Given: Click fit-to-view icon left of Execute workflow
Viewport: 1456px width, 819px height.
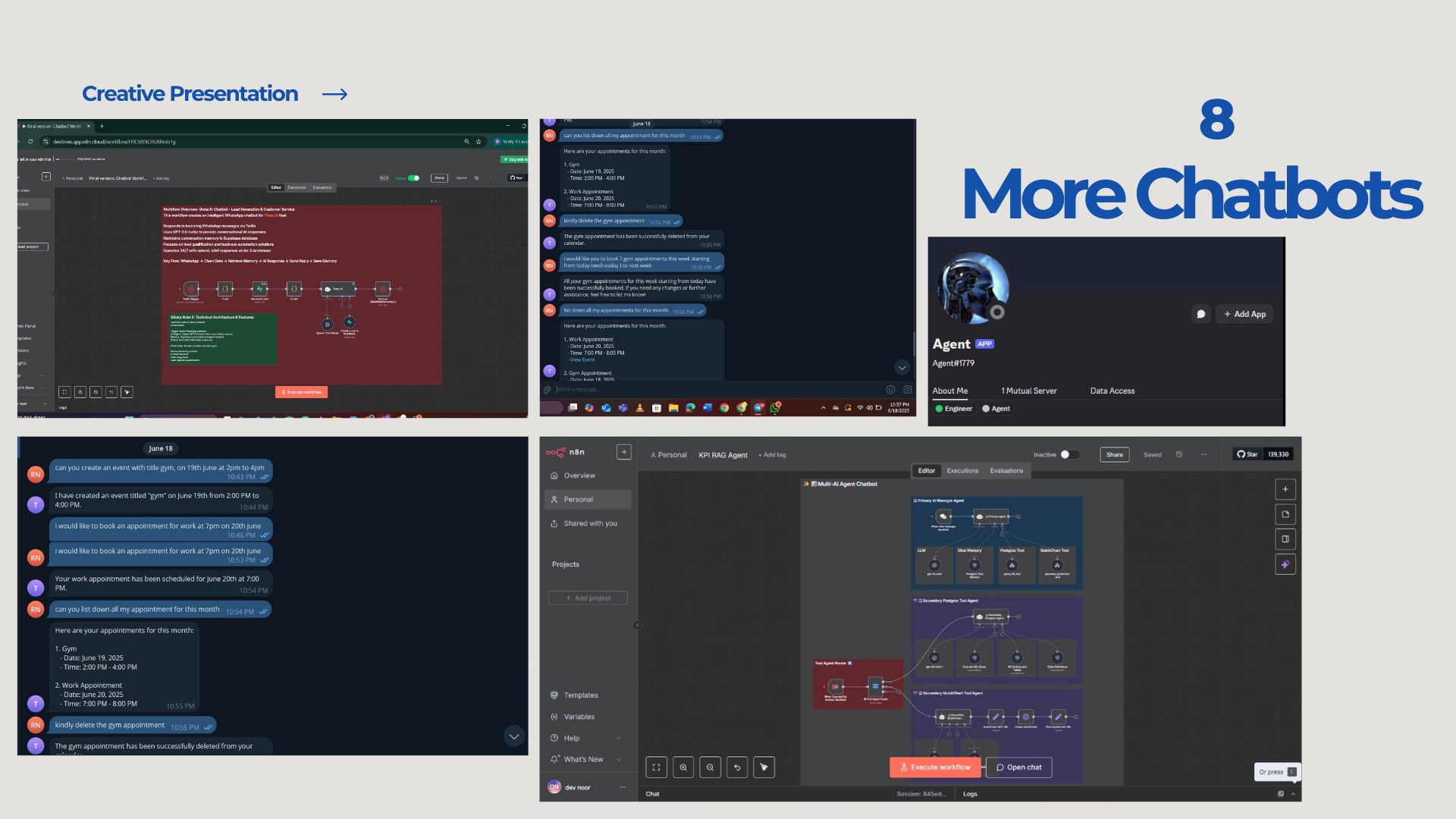Looking at the screenshot, I should coord(656,767).
